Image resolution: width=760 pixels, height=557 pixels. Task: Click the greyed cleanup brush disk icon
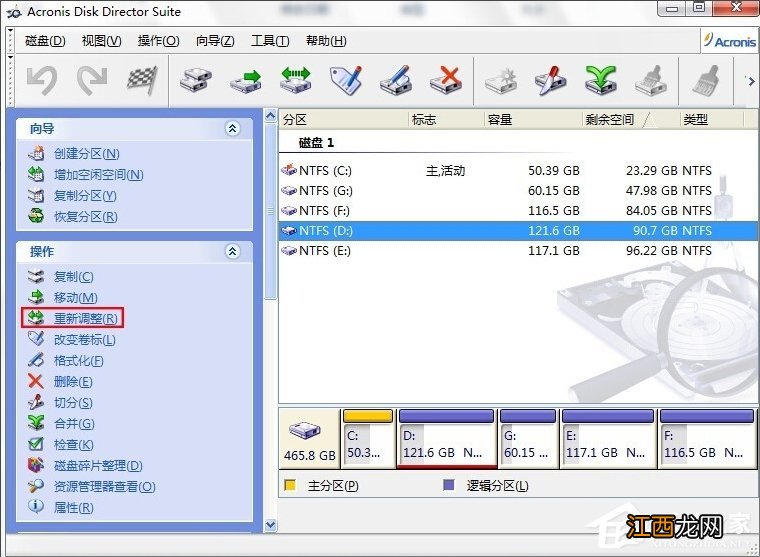(x=651, y=80)
